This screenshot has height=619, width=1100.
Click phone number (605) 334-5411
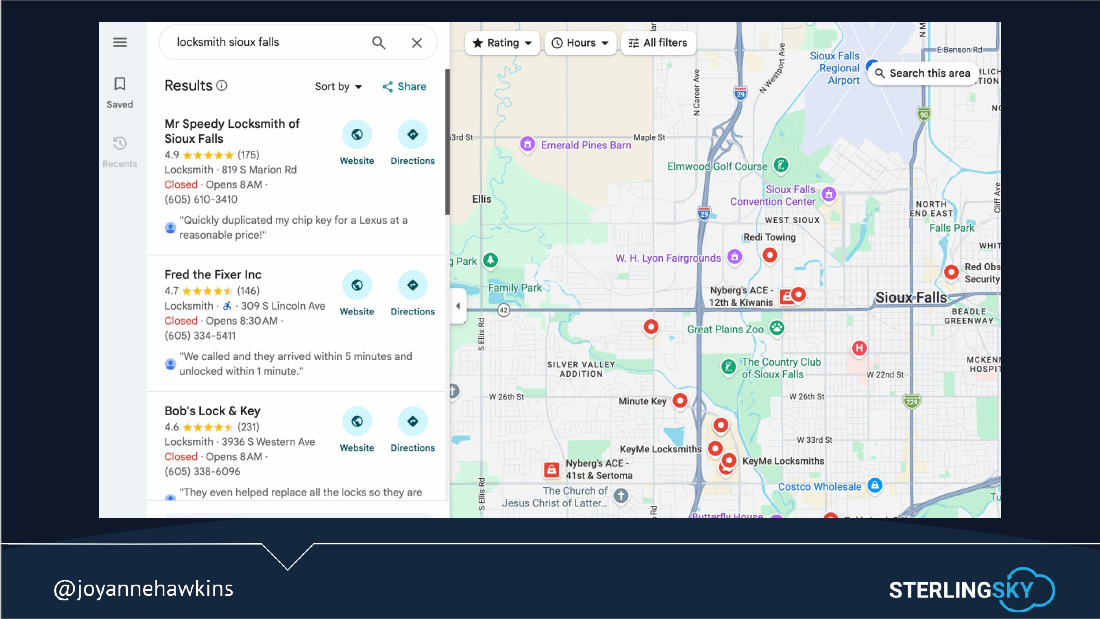click(x=200, y=335)
